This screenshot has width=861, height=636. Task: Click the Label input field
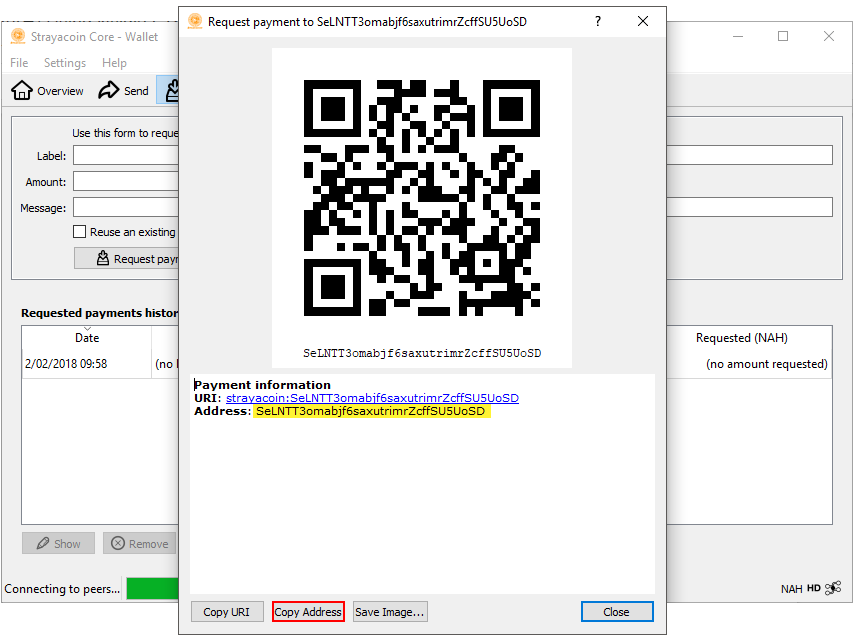(126, 155)
